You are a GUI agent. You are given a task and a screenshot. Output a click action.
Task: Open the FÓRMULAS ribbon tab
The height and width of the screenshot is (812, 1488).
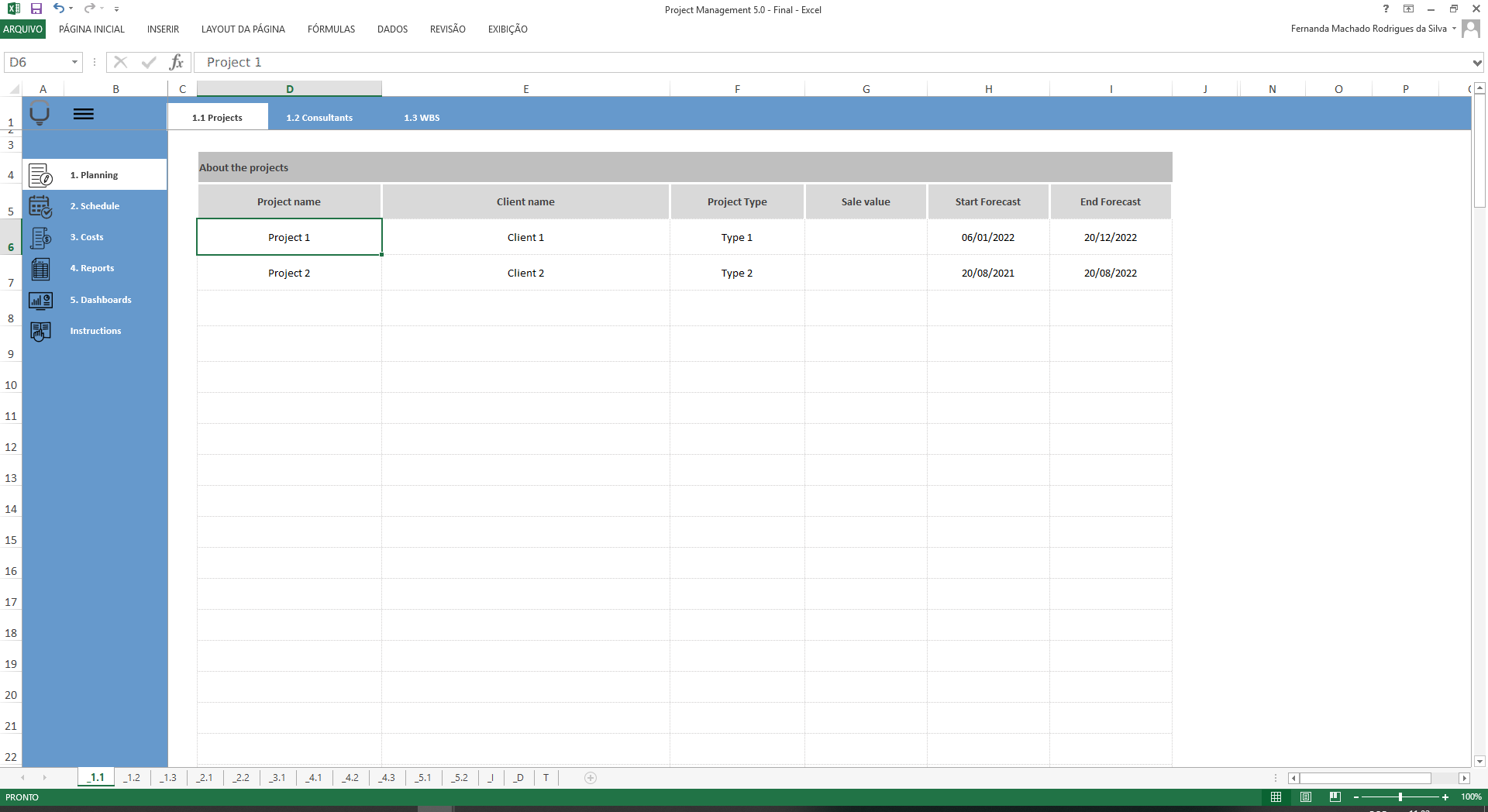[x=331, y=29]
